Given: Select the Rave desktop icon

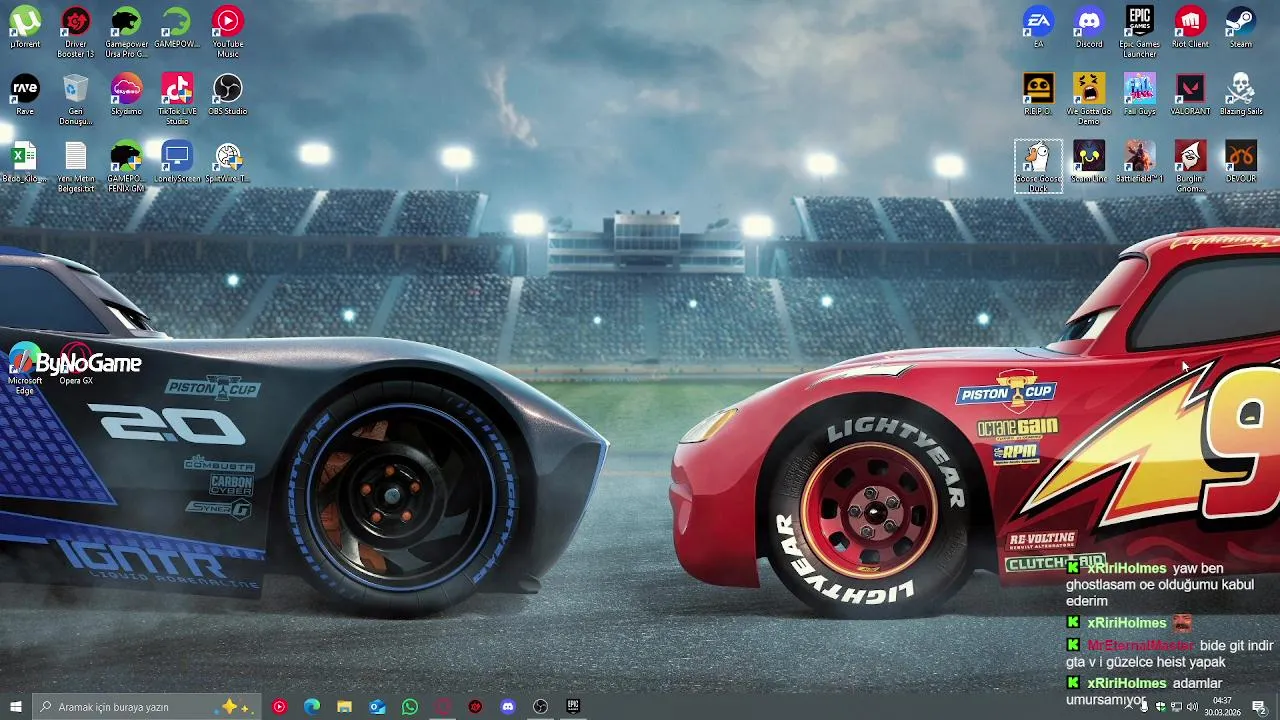Looking at the screenshot, I should tap(25, 95).
